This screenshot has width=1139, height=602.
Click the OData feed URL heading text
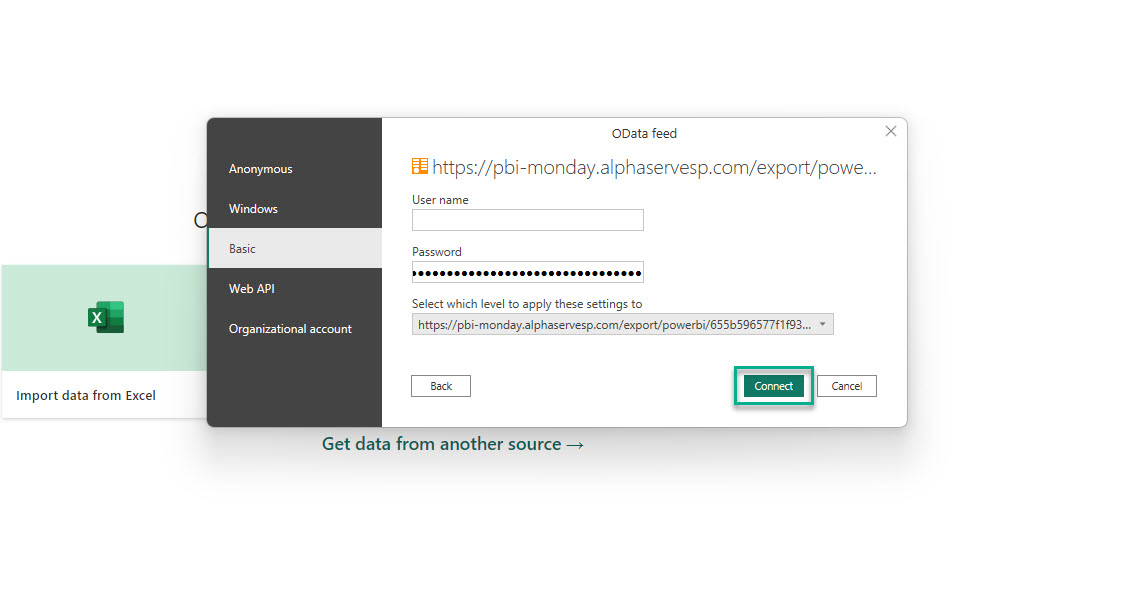(x=654, y=168)
